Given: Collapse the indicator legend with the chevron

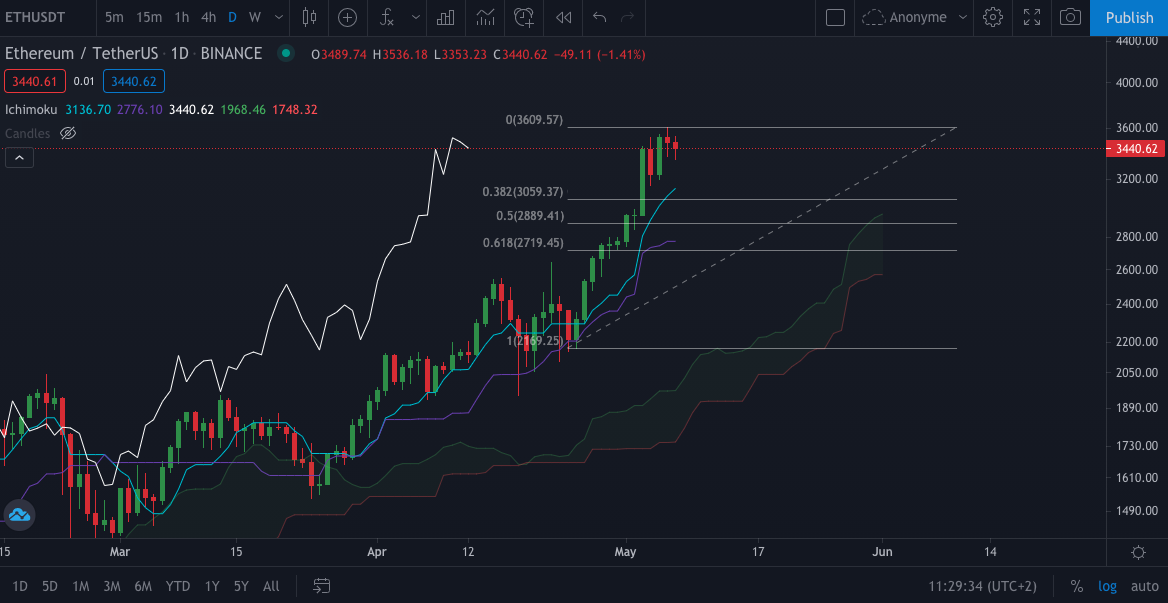Looking at the screenshot, I should (20, 157).
